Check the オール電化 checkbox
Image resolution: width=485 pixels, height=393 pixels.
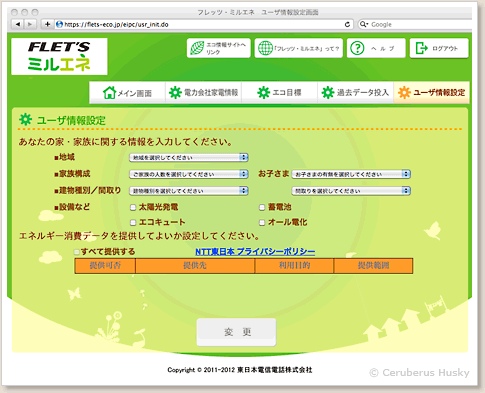[x=262, y=222]
